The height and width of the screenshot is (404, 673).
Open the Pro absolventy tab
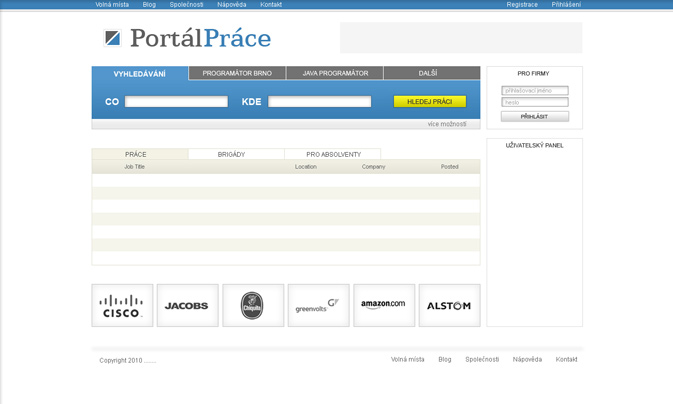333,154
